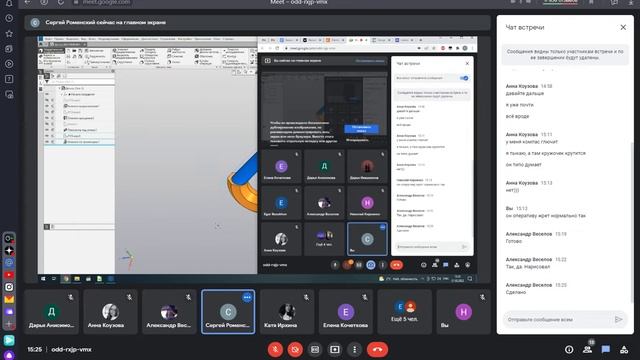
Task: Select the Дарья Анисимова participant tile
Action: (51, 312)
